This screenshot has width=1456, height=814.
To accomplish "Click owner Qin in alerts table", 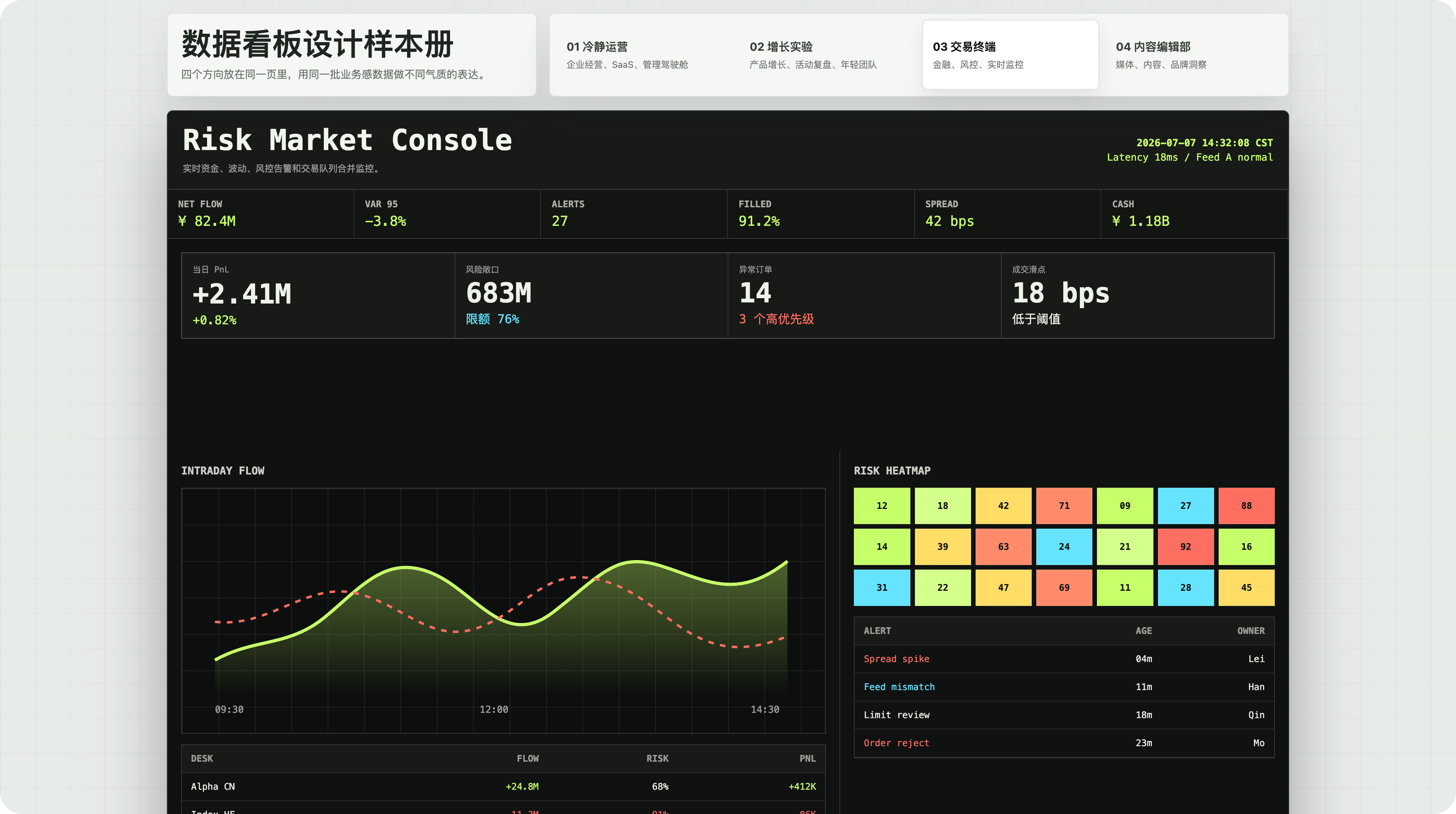I will [1257, 715].
